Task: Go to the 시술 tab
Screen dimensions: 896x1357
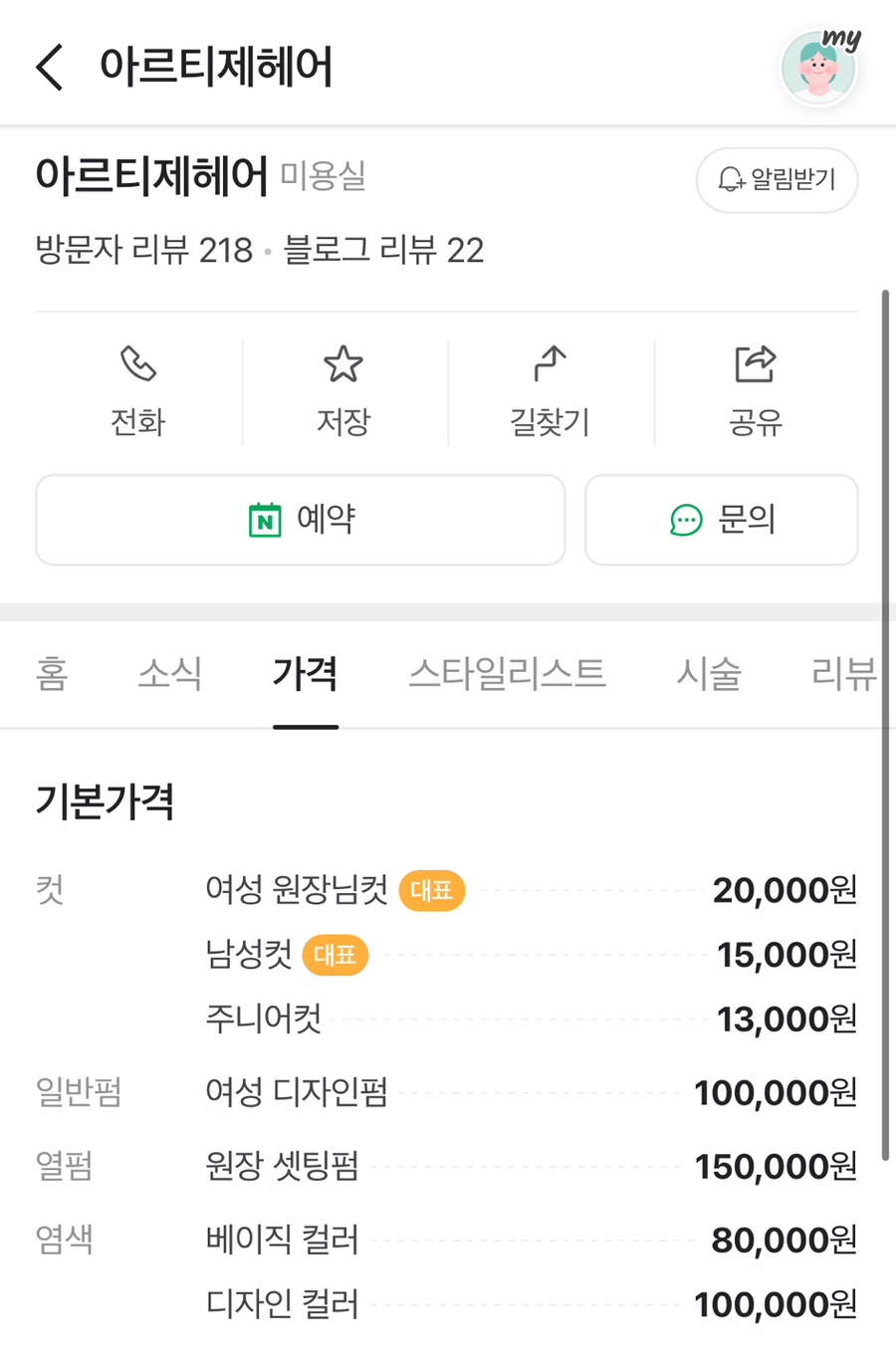Action: click(709, 674)
